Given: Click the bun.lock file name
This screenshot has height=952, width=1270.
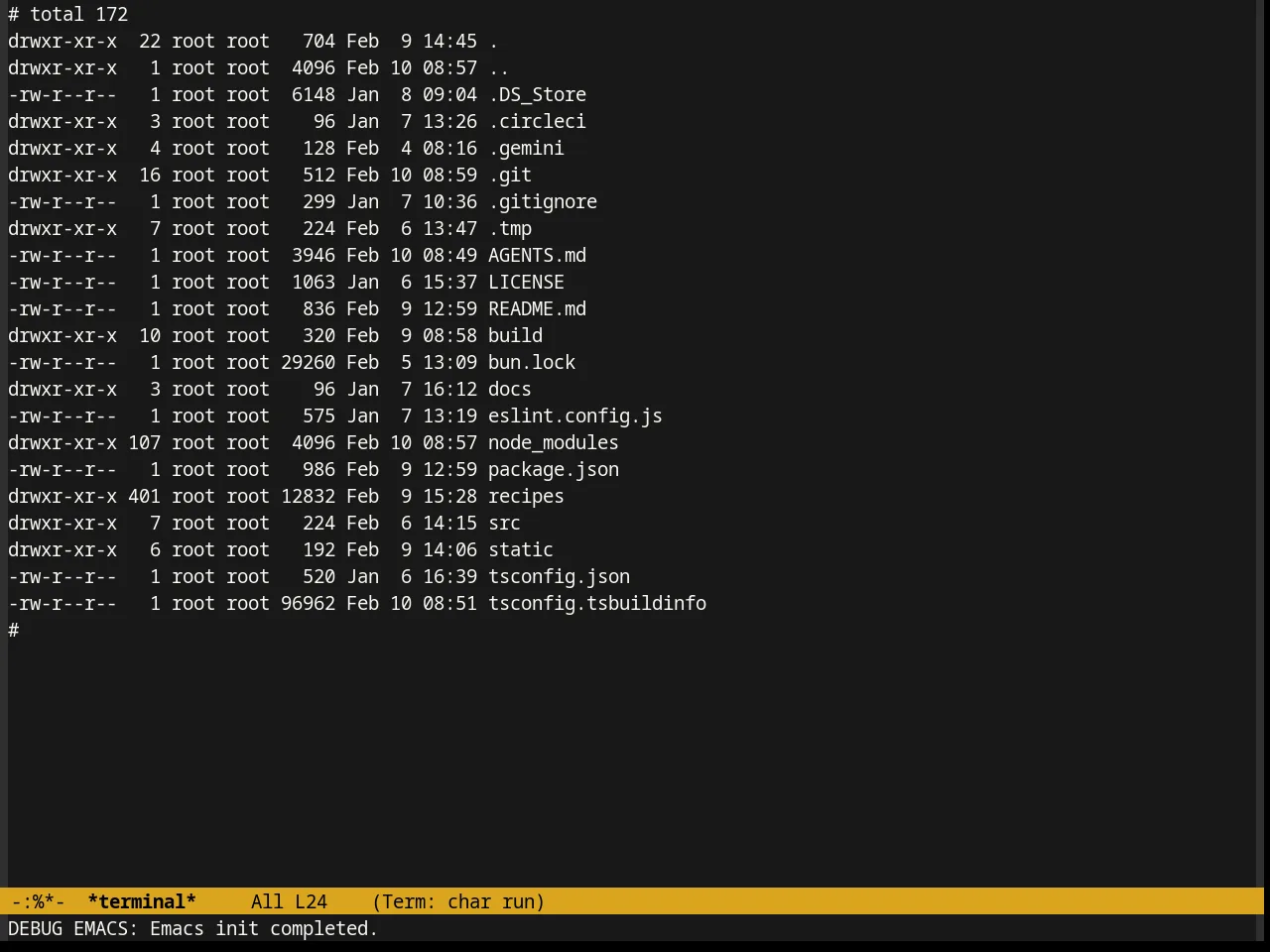Looking at the screenshot, I should coord(532,363).
